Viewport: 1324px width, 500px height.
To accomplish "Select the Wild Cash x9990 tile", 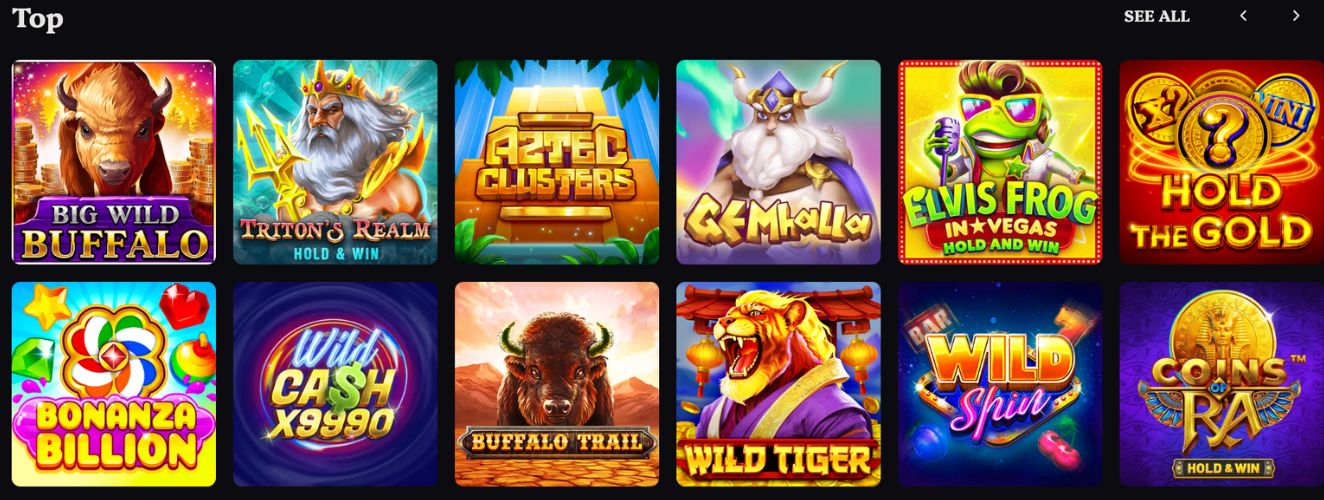I will click(x=335, y=384).
